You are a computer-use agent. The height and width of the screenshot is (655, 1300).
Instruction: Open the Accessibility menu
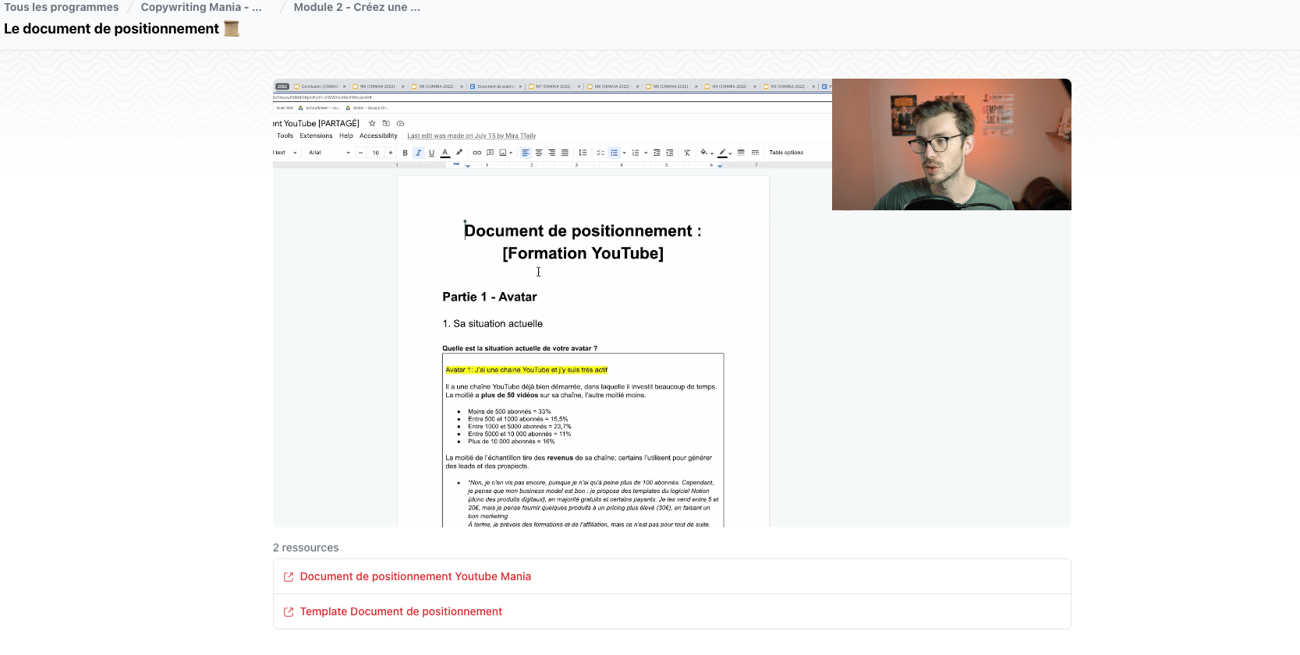[x=378, y=136]
